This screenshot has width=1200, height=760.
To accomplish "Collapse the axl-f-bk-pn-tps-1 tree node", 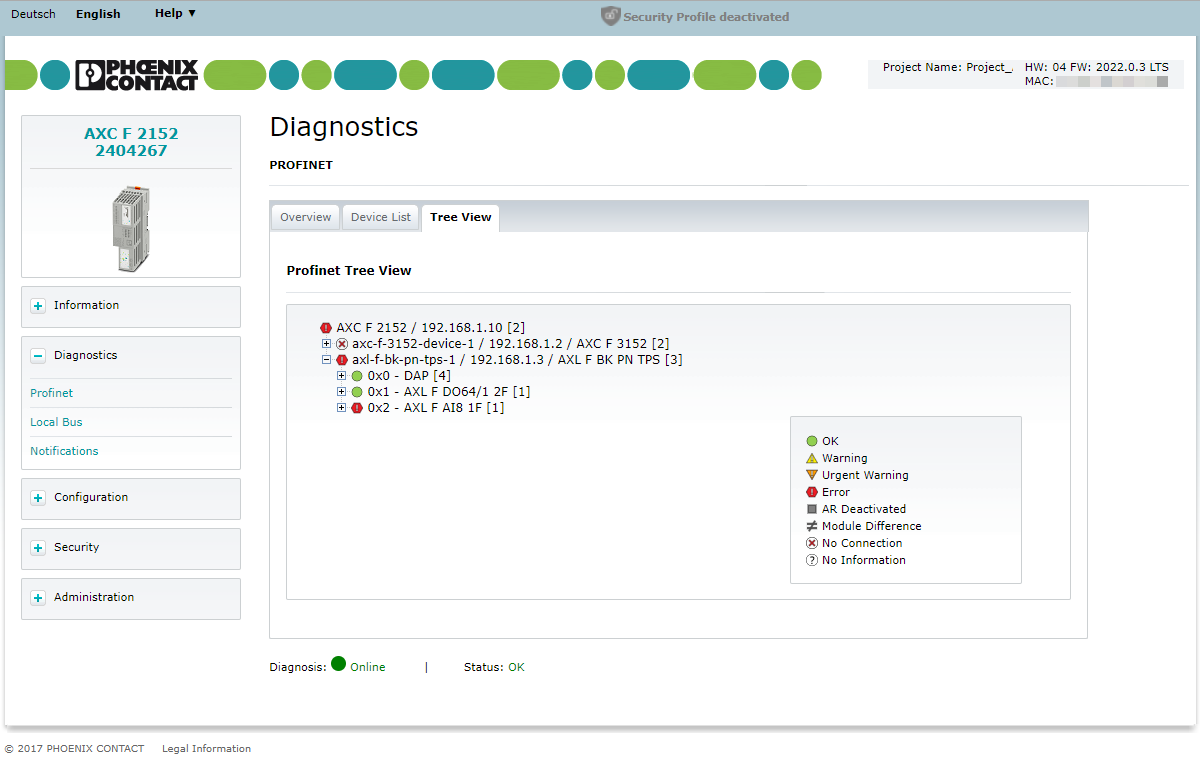I will pyautogui.click(x=326, y=360).
